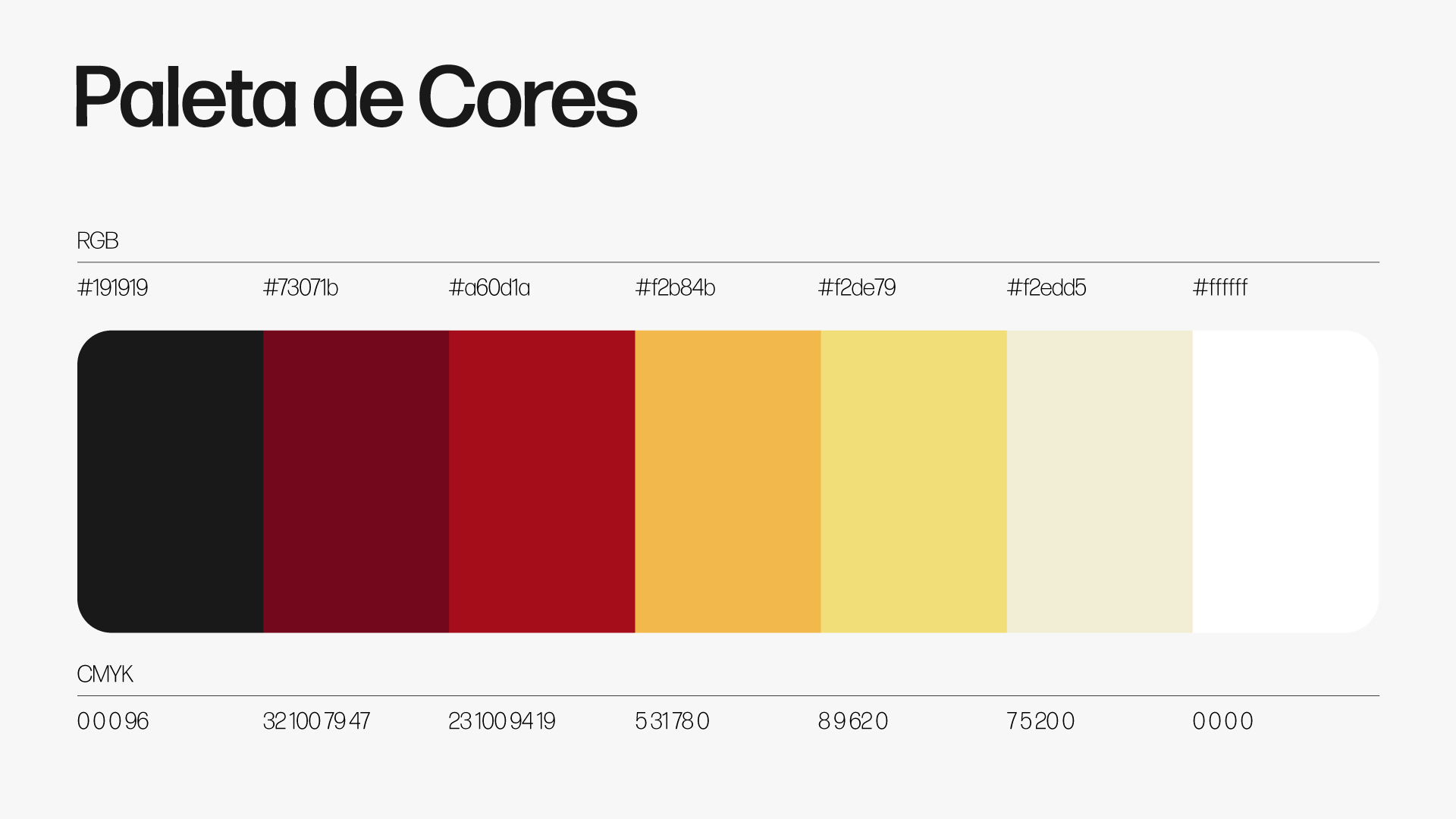Pick the cream #f2edd5 color swatch
This screenshot has height=819, width=1456.
[x=1099, y=481]
